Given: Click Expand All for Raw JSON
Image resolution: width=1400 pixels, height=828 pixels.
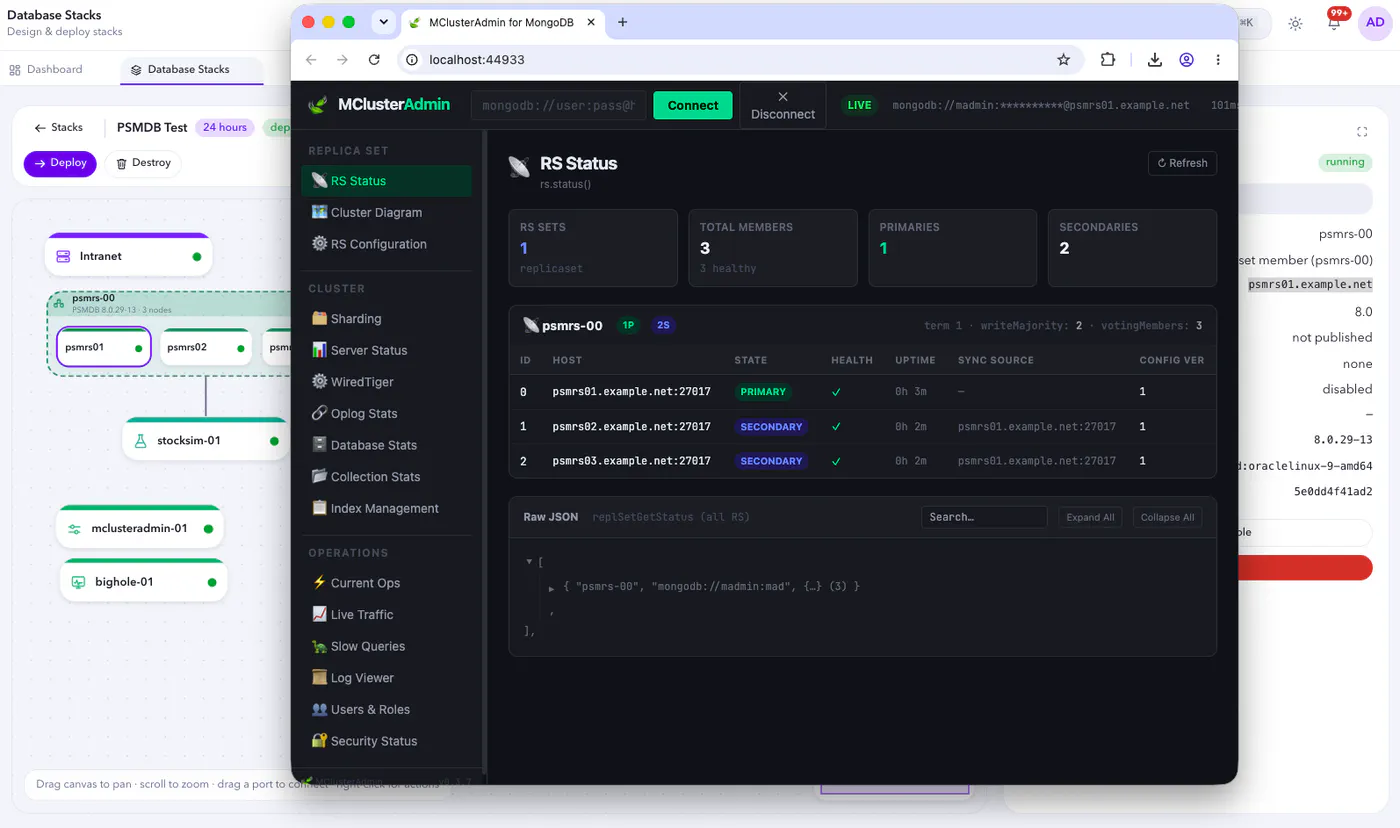Looking at the screenshot, I should 1090,517.
